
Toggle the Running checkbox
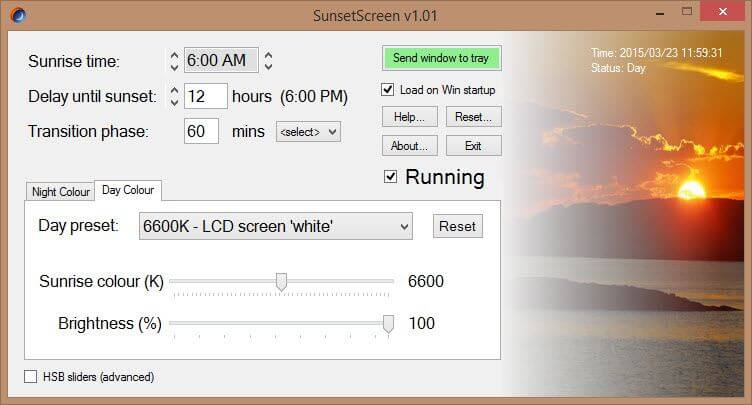pos(390,177)
